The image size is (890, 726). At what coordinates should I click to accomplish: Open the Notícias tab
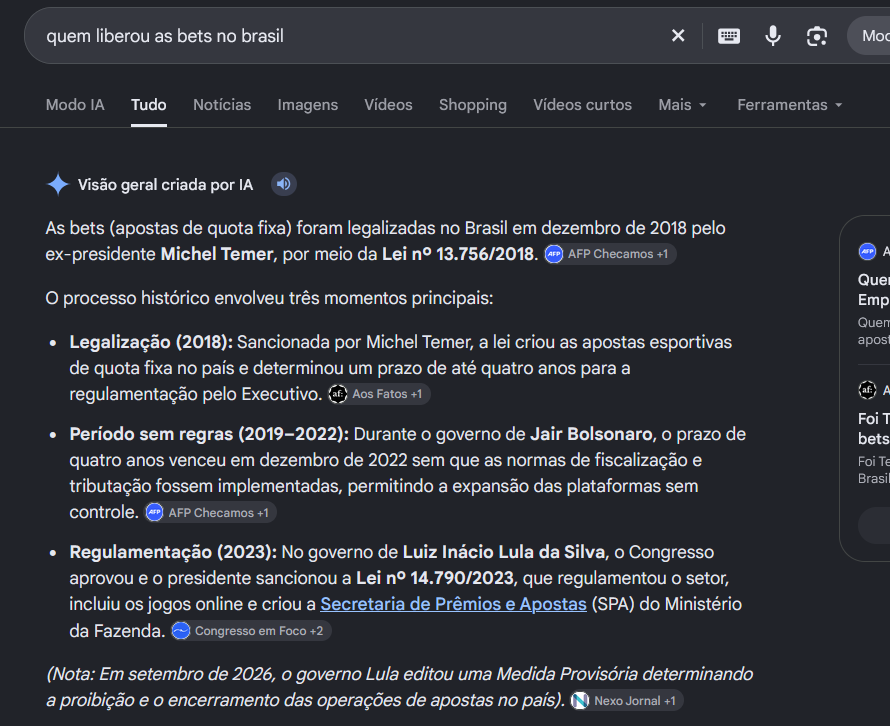pos(222,105)
